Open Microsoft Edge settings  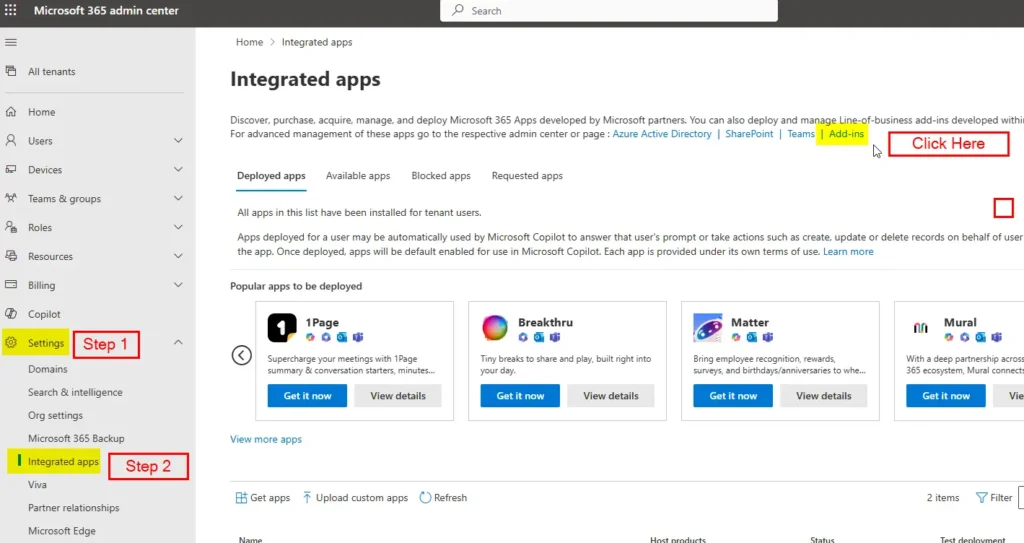point(61,531)
